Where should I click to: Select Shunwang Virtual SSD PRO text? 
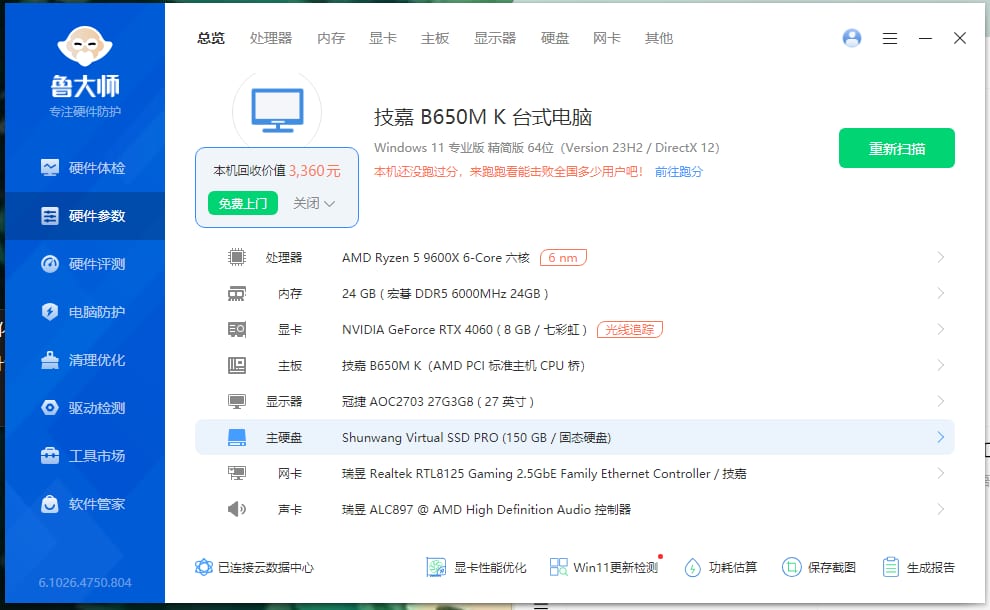(420, 438)
